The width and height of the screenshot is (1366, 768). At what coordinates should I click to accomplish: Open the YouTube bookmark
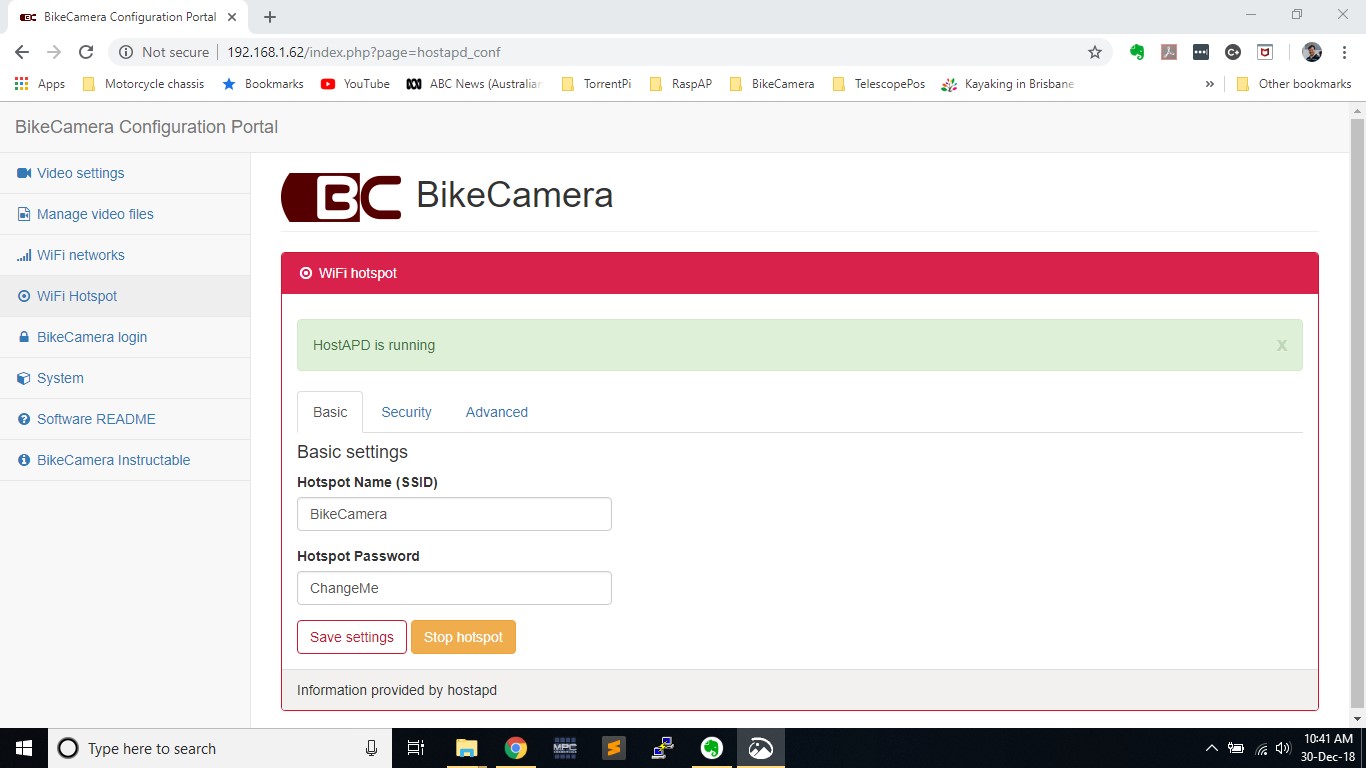click(x=355, y=84)
